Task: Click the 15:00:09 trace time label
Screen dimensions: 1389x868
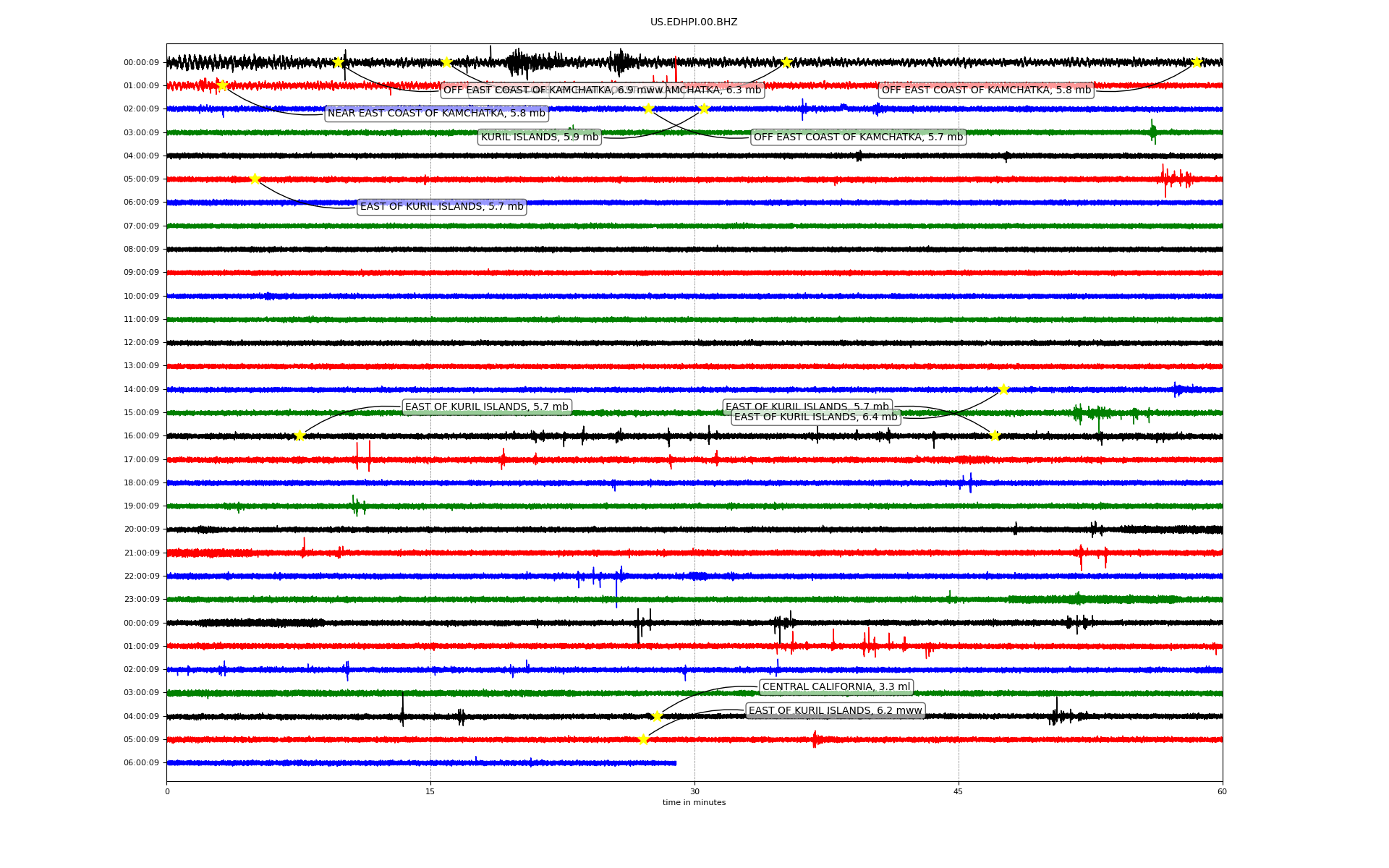Action: click(x=141, y=413)
